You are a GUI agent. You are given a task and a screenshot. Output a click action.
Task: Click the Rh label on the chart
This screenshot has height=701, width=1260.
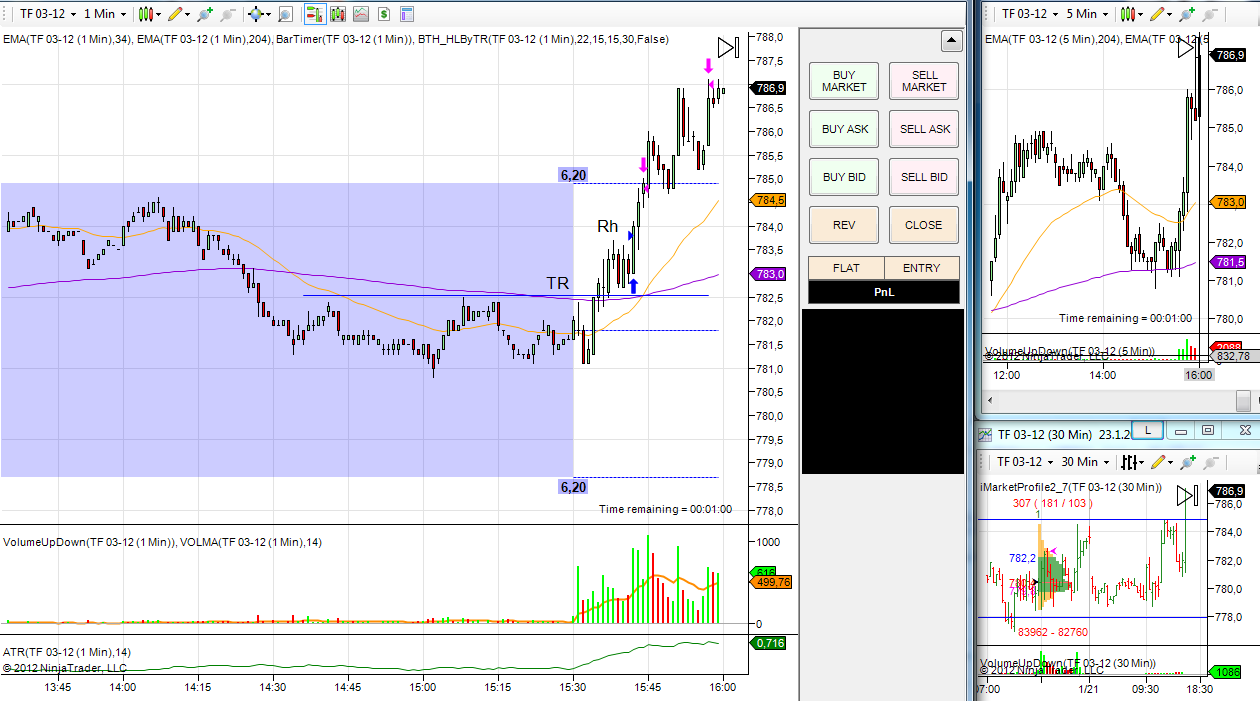(607, 227)
